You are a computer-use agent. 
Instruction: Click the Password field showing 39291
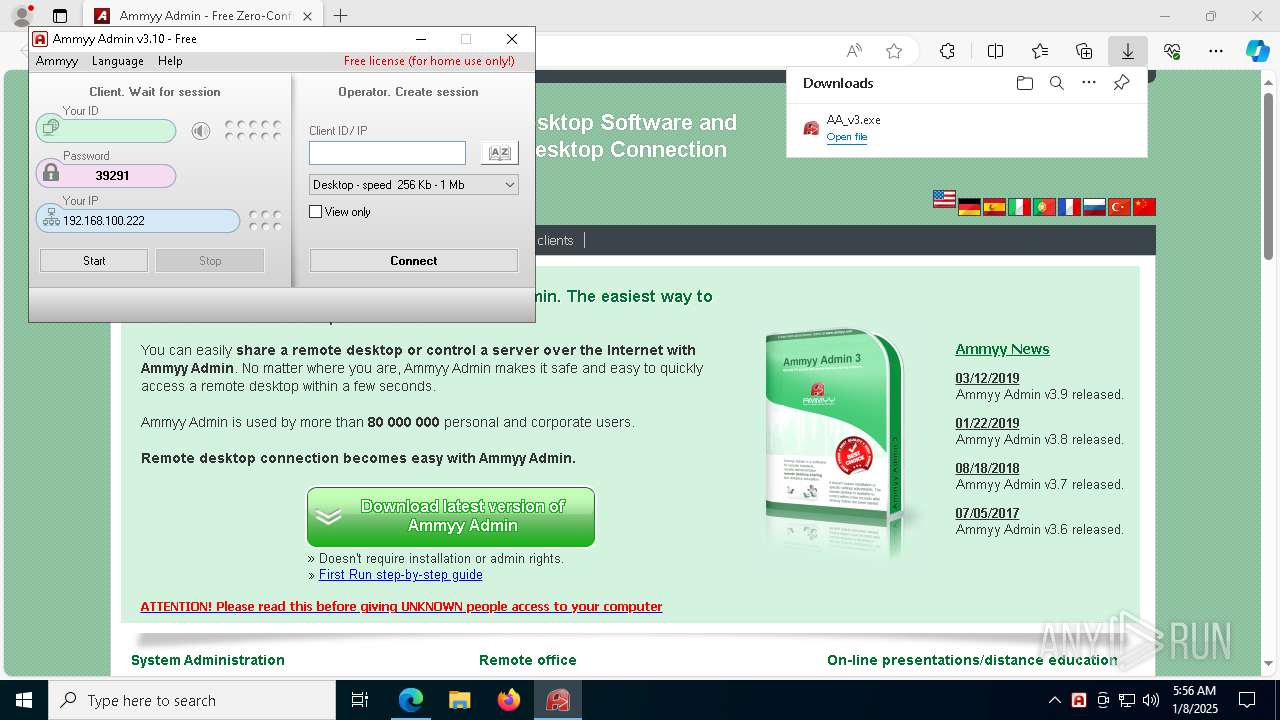pyautogui.click(x=106, y=176)
